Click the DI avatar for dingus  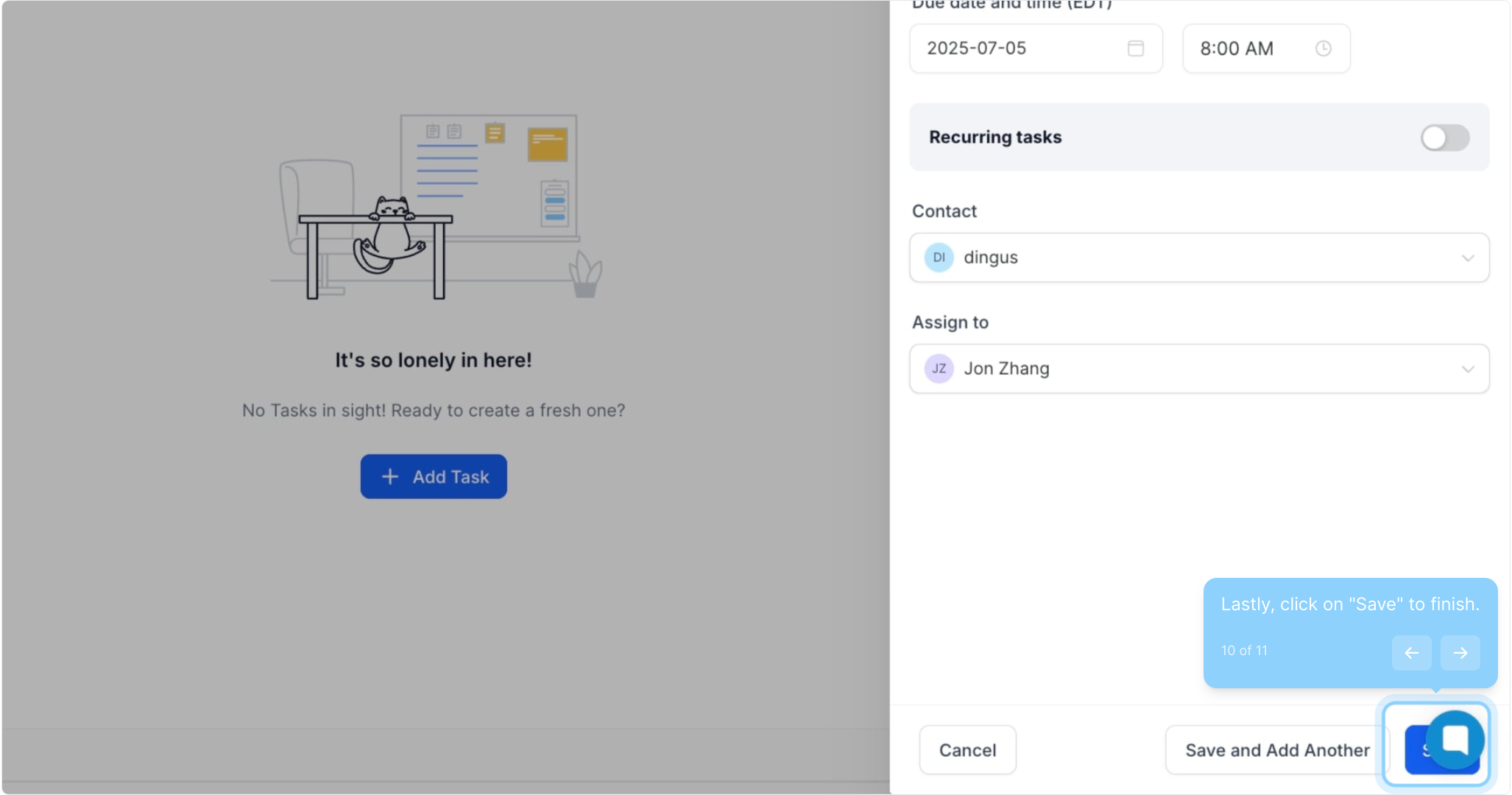939,258
